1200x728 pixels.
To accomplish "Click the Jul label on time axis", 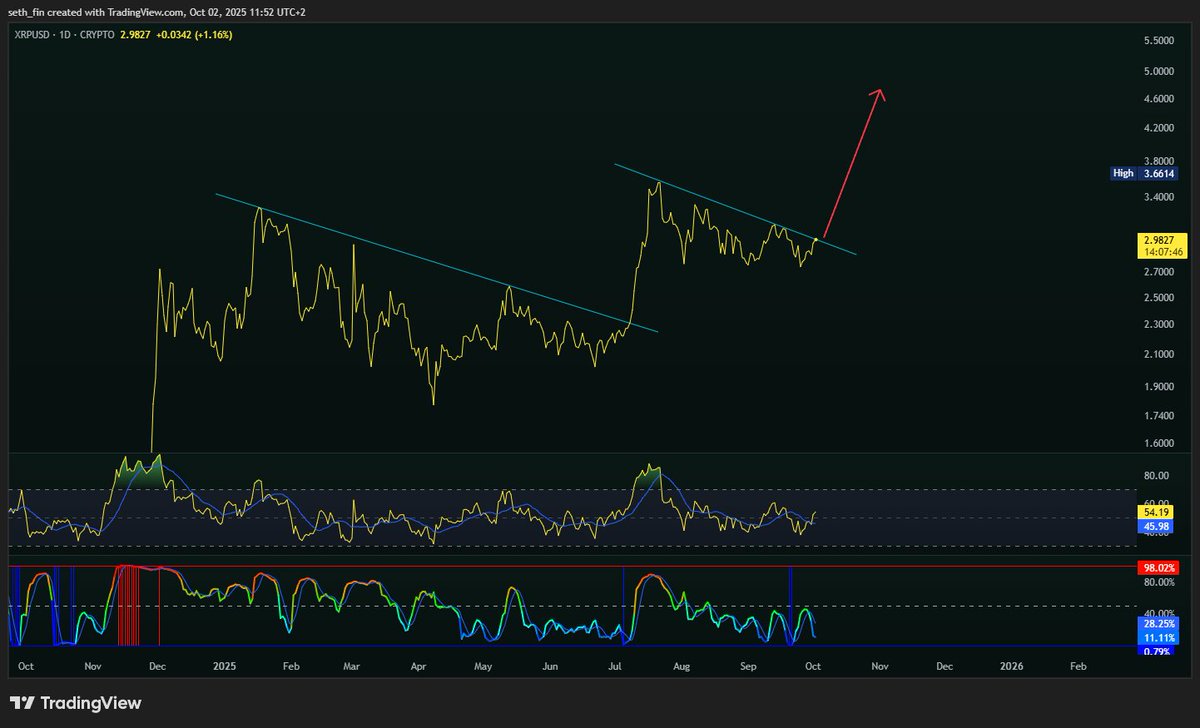I will [616, 665].
